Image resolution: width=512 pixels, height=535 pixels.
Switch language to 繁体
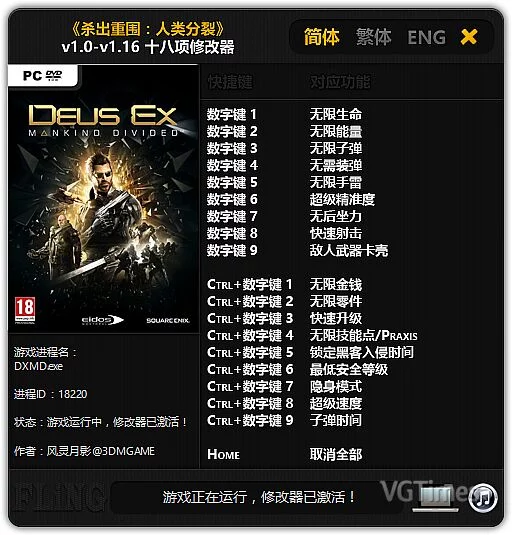click(x=374, y=37)
